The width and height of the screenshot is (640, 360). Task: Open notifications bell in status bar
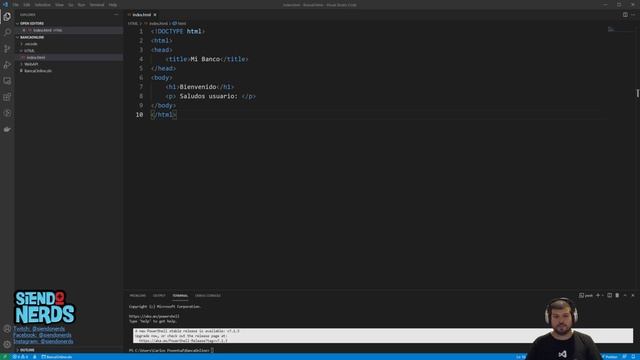pos(633,357)
